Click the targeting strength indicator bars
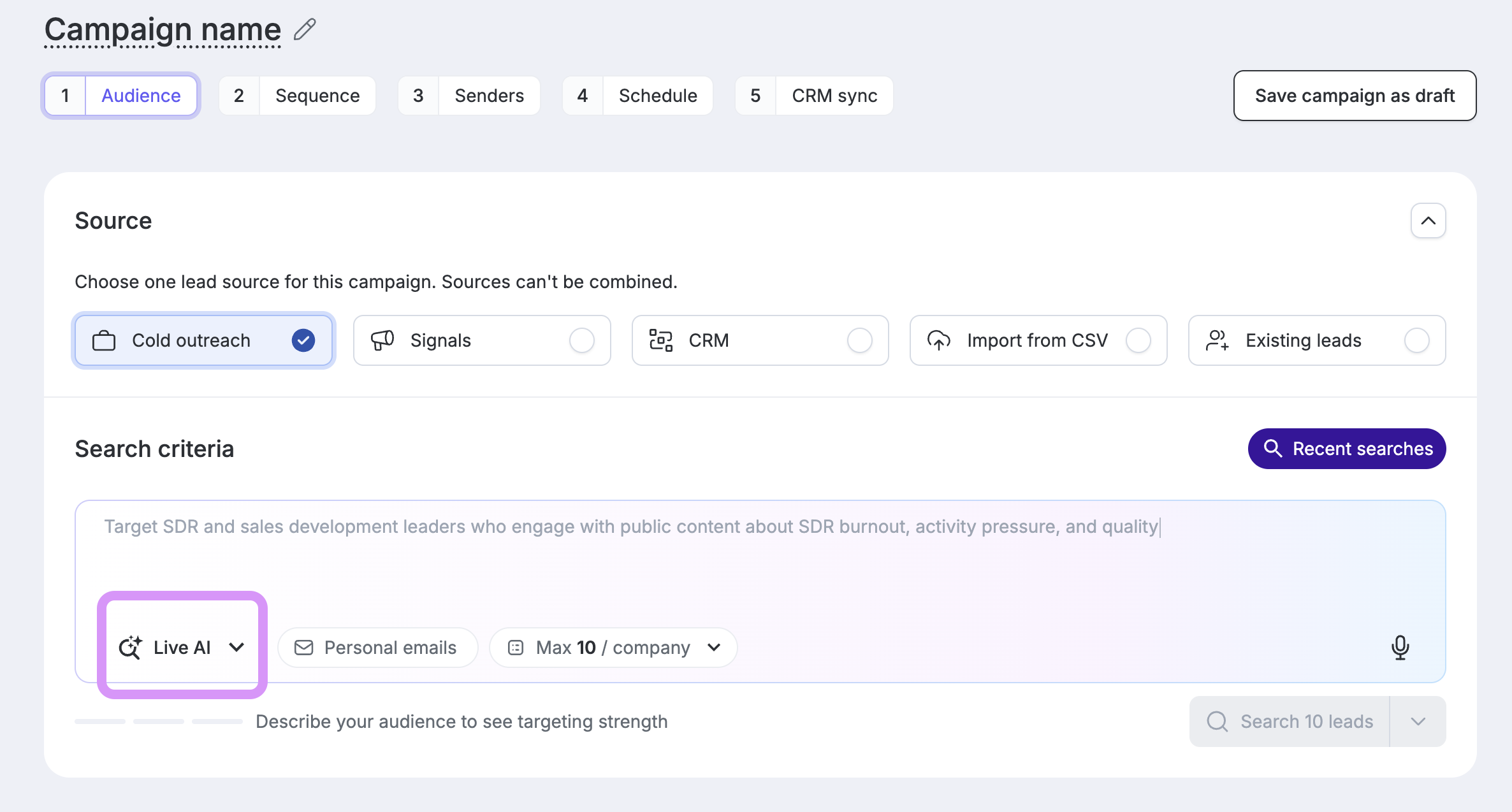The height and width of the screenshot is (812, 1512). (159, 721)
